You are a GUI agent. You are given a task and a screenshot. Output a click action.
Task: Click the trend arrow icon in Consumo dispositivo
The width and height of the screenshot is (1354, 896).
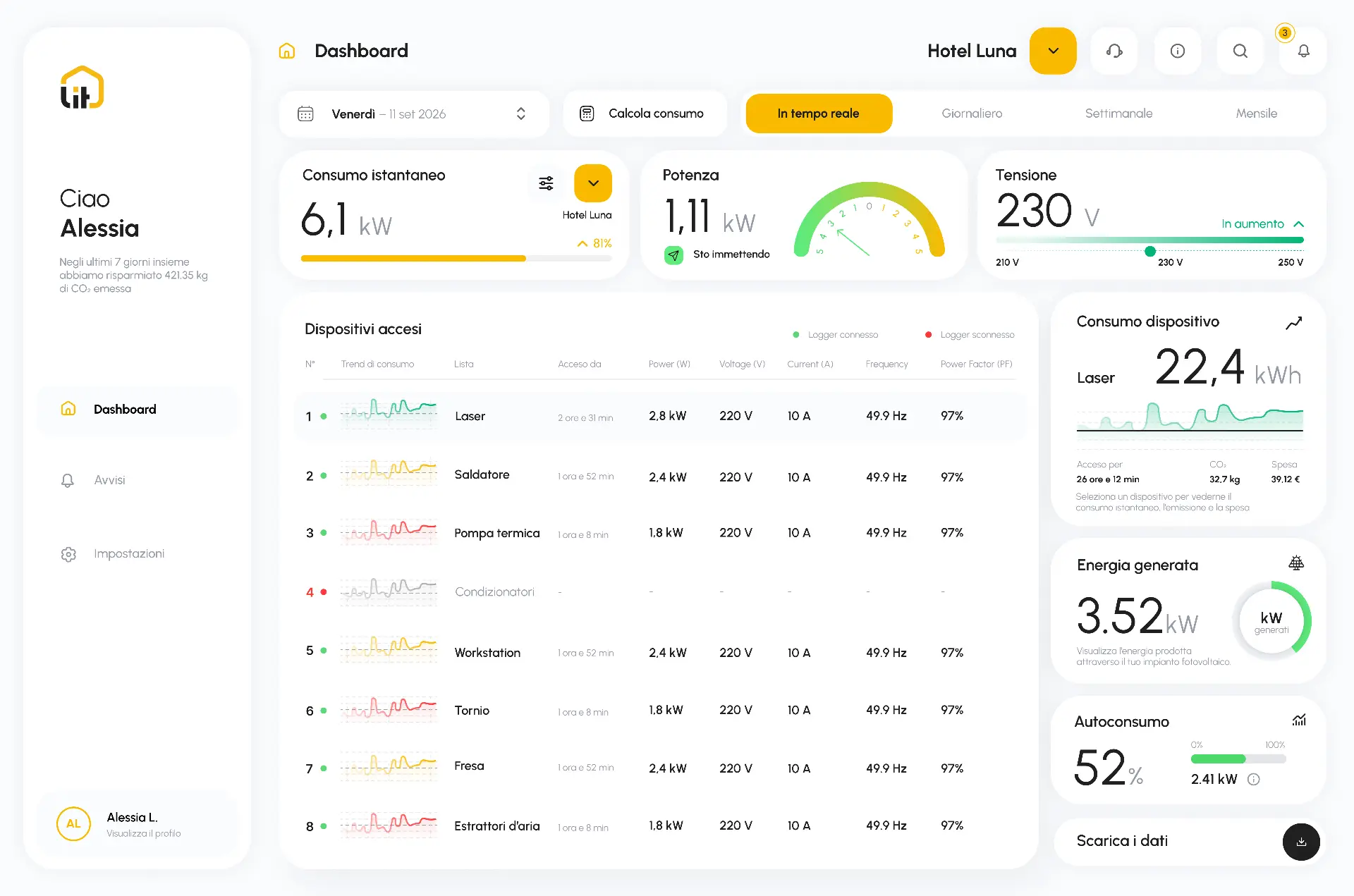coord(1293,323)
